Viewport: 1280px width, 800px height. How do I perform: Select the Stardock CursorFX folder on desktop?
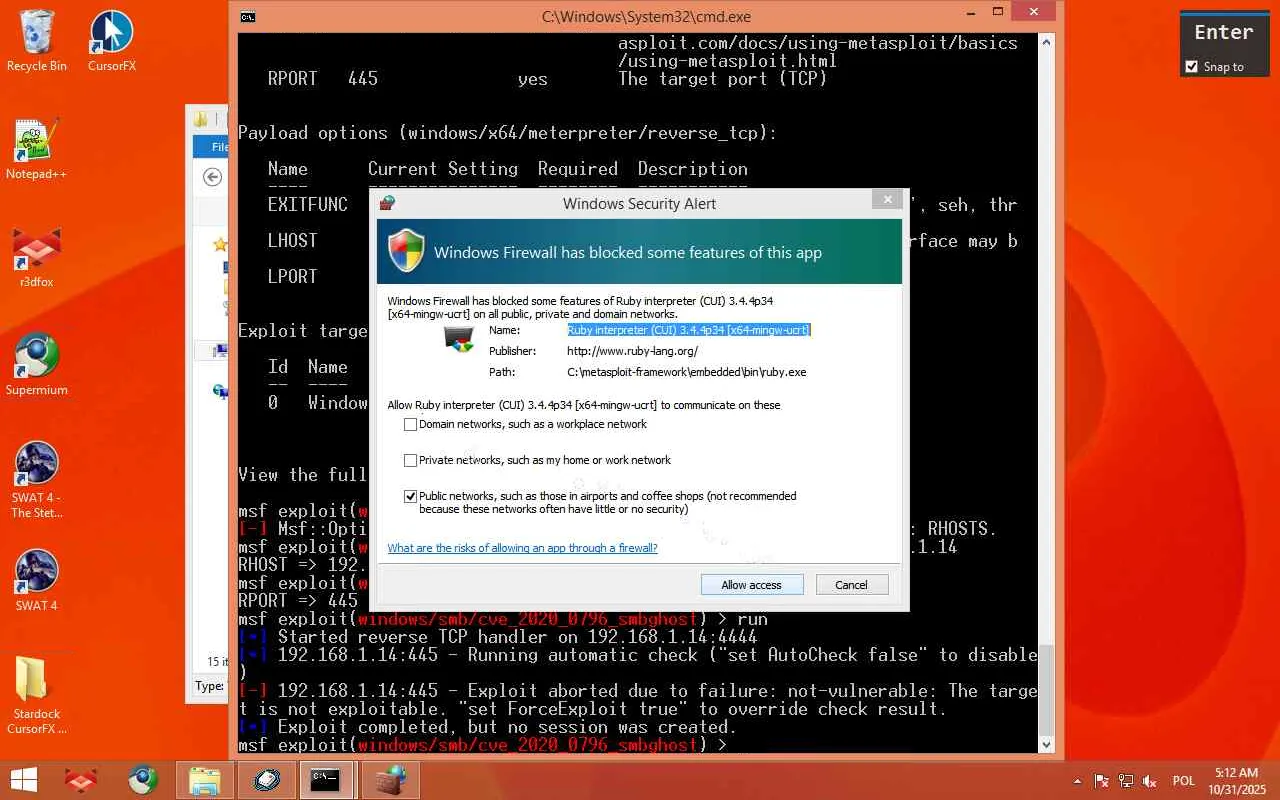[37, 695]
